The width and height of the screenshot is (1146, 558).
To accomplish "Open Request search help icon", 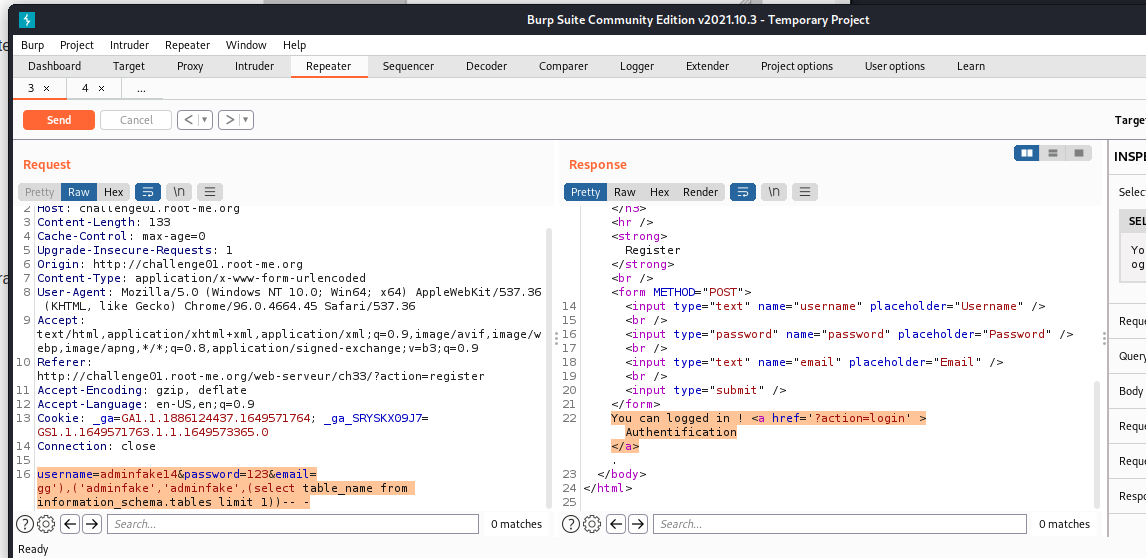I will (x=25, y=524).
